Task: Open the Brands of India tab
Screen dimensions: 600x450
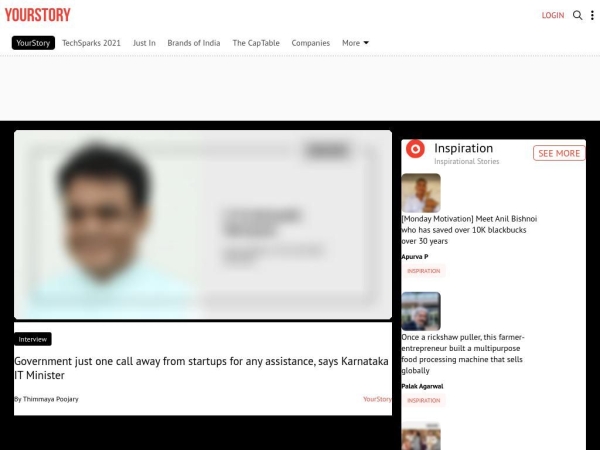Action: pos(194,43)
